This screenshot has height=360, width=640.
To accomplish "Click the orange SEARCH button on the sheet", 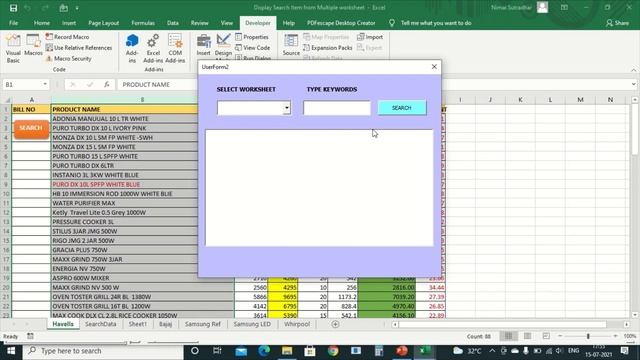I will click(x=31, y=129).
